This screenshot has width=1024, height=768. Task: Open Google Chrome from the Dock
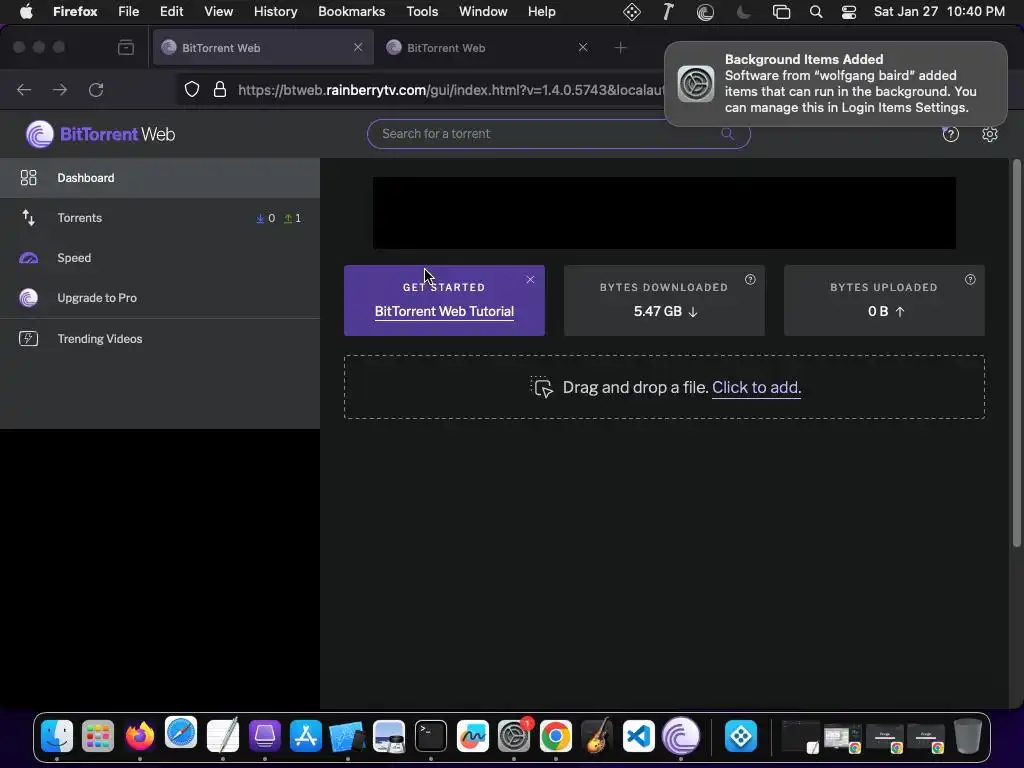[556, 737]
